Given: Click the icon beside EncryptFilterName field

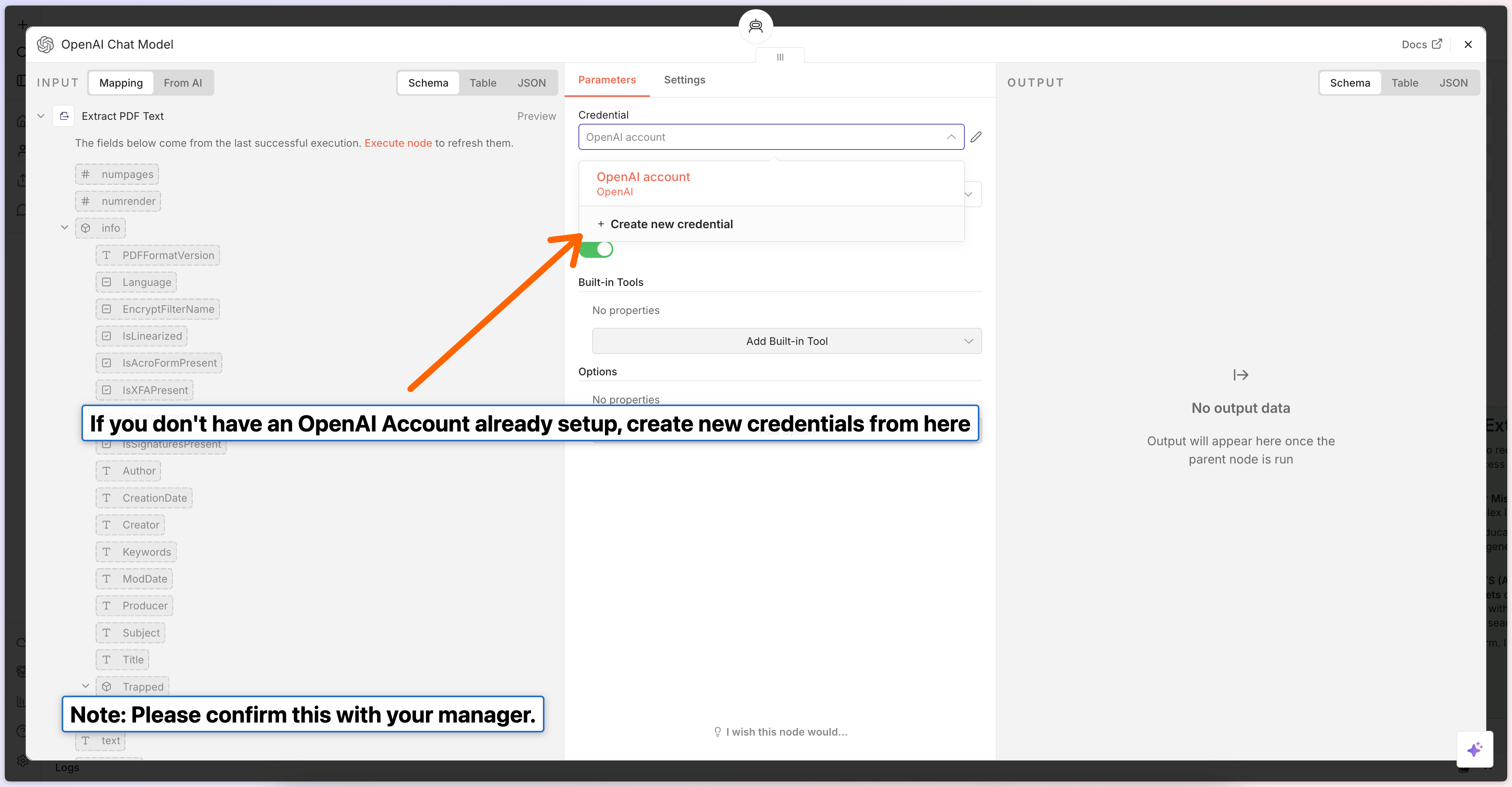Looking at the screenshot, I should [x=106, y=309].
